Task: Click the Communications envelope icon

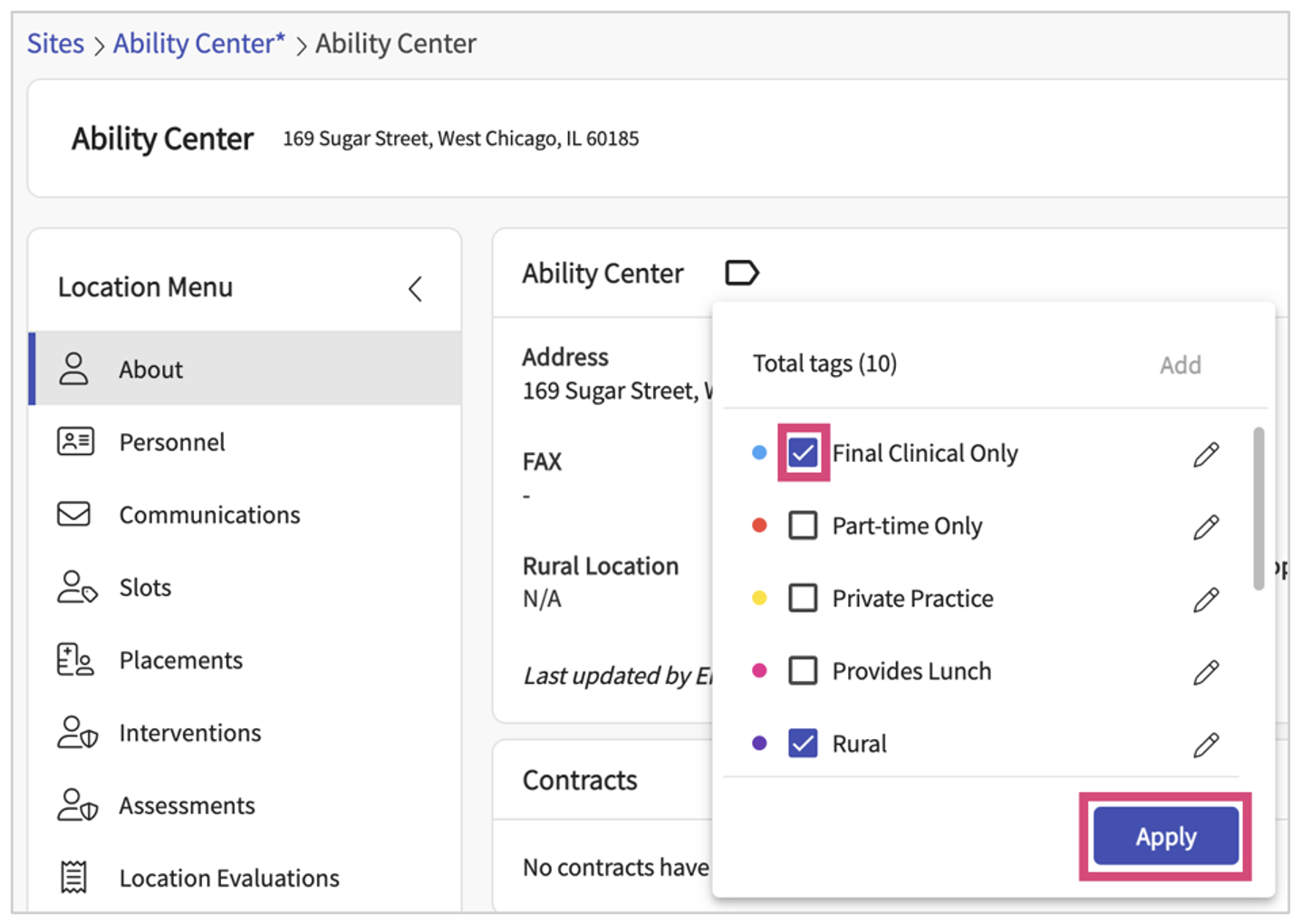Action: 74,515
